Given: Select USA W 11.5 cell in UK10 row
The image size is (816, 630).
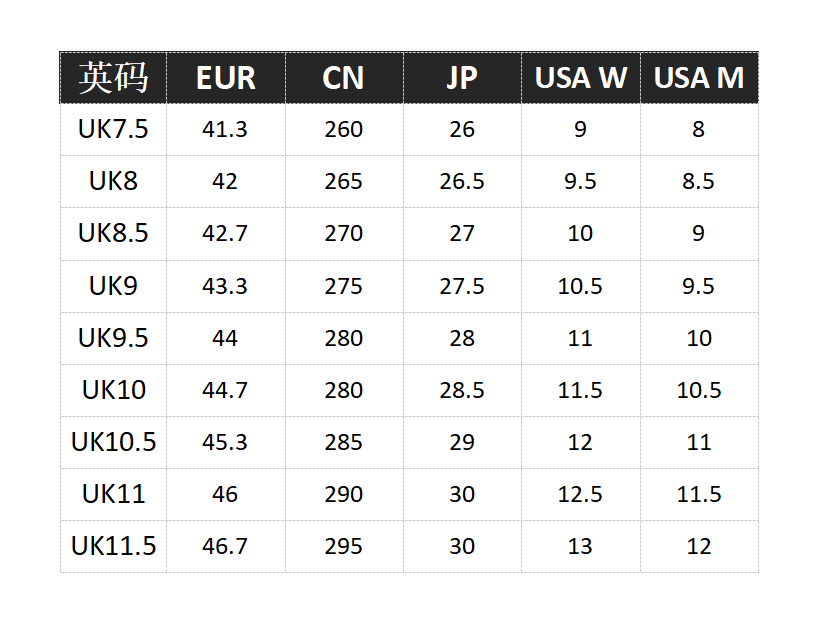Looking at the screenshot, I should click(x=581, y=390).
